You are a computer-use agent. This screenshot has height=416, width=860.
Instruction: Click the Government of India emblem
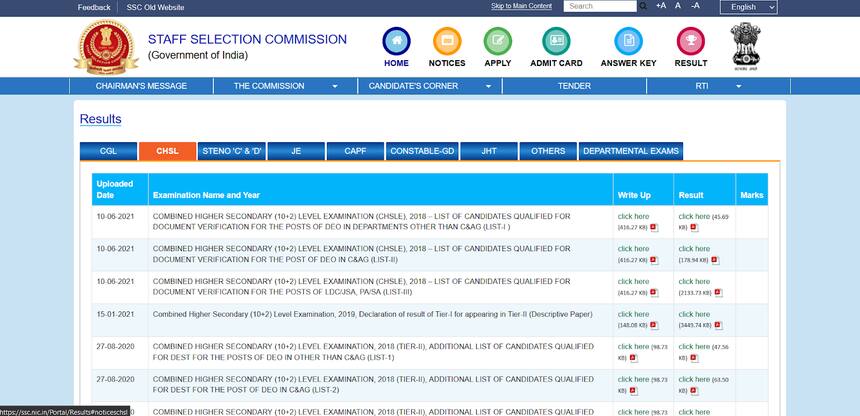745,45
